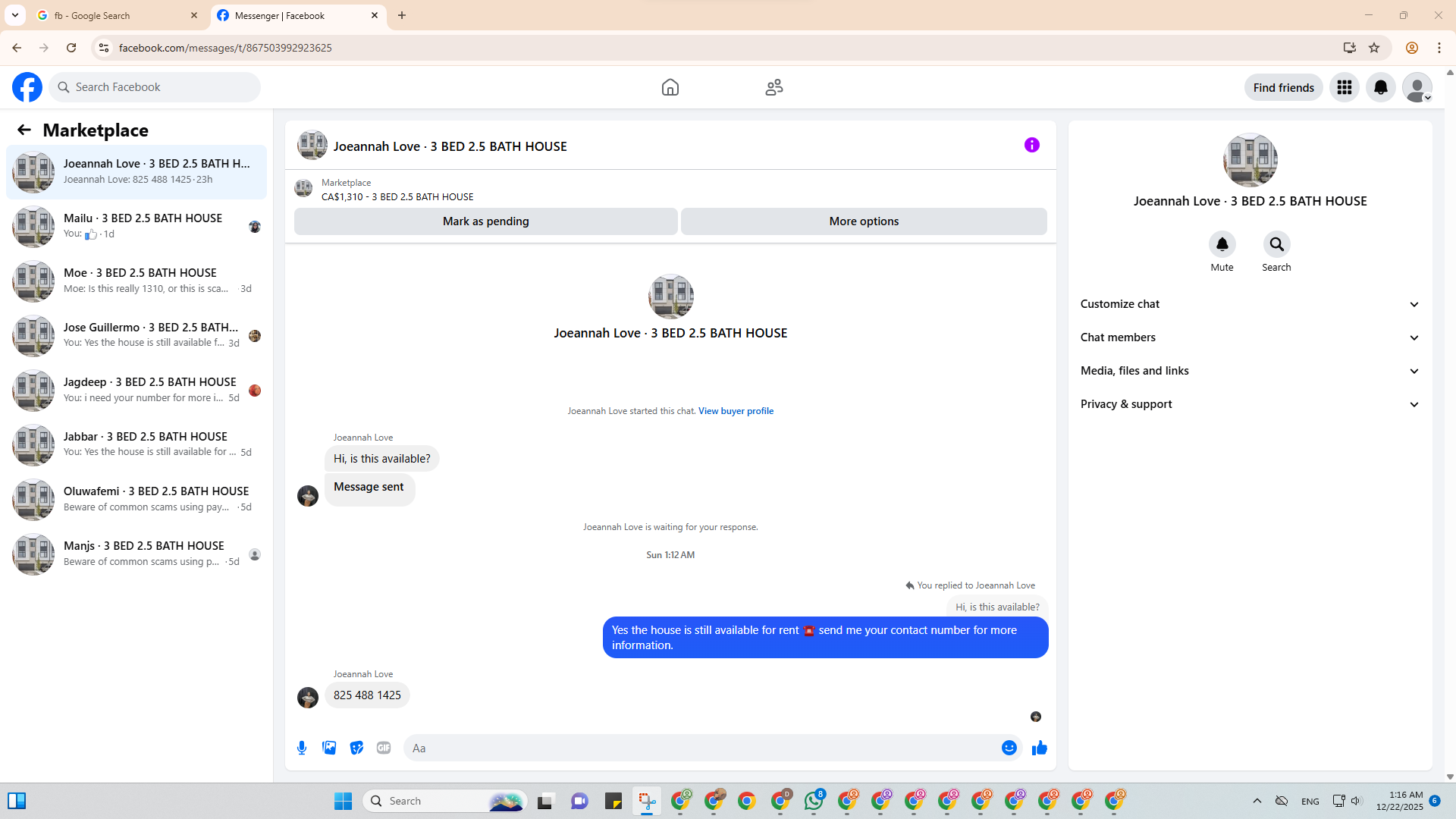
Task: View site information icon in address bar
Action: [x=104, y=48]
